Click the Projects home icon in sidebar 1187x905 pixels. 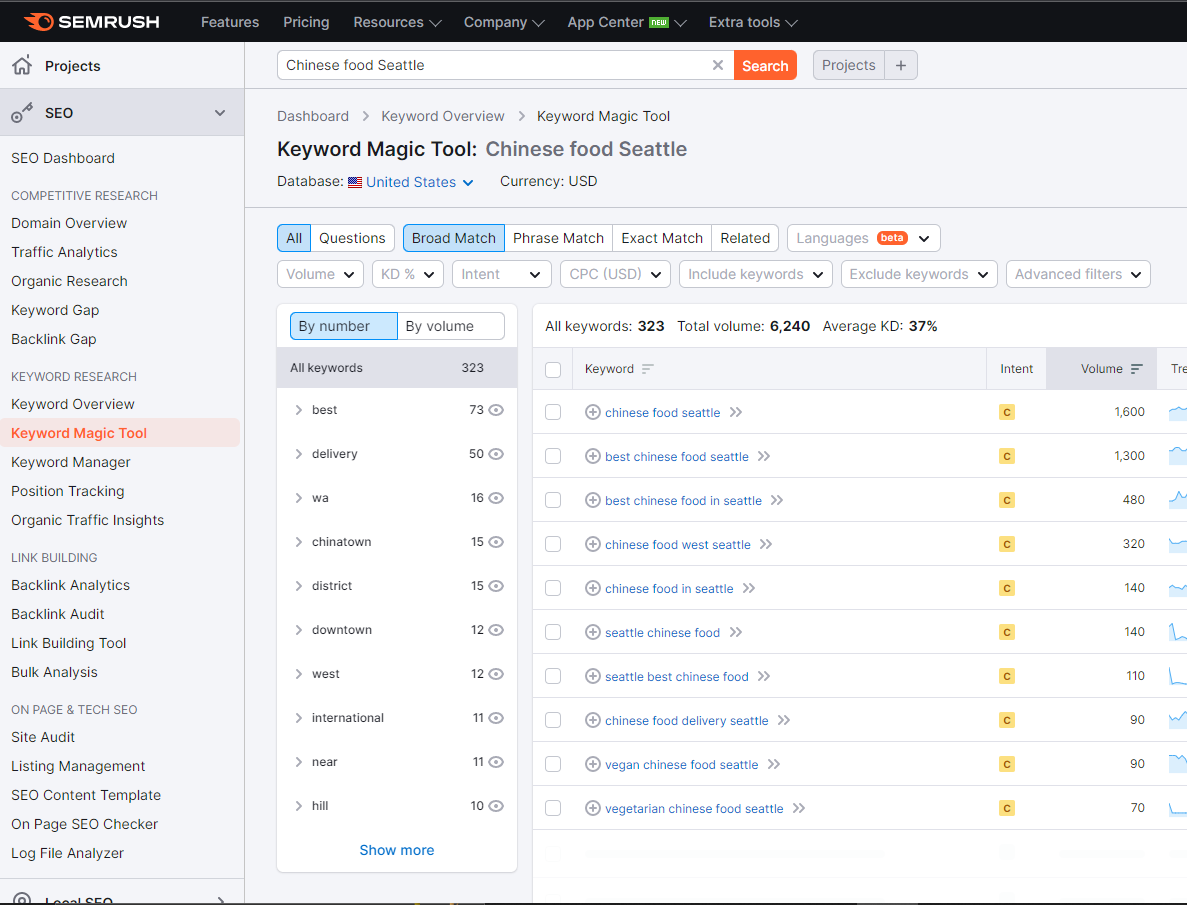tap(22, 65)
